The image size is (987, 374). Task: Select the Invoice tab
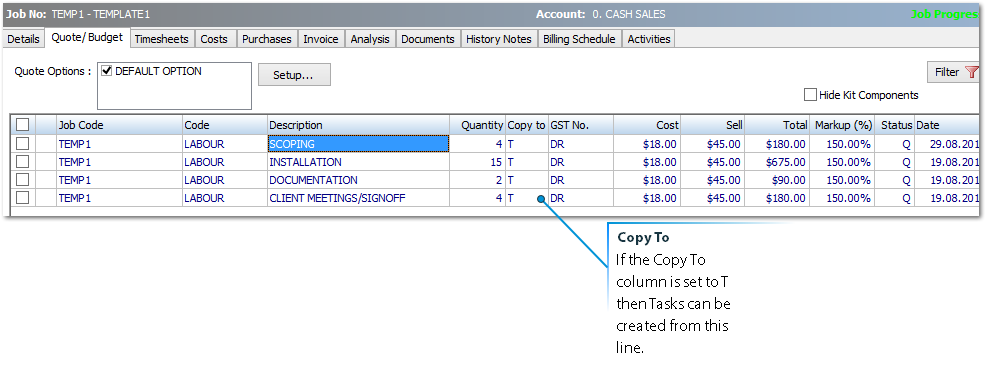[321, 39]
